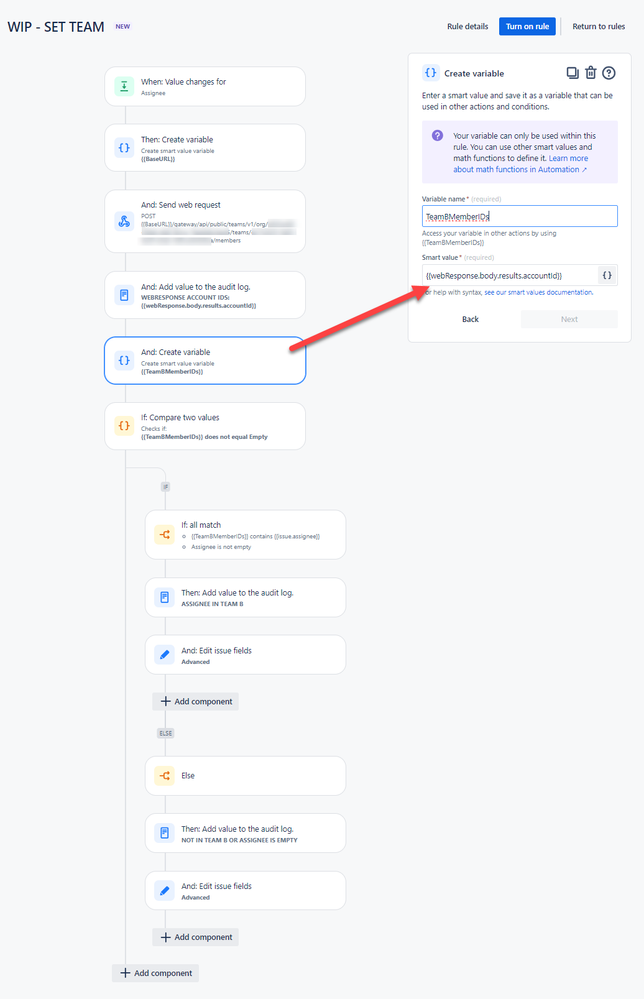Click the branch icon on "If: all match"
Screen dimensions: 644x999
164,534
